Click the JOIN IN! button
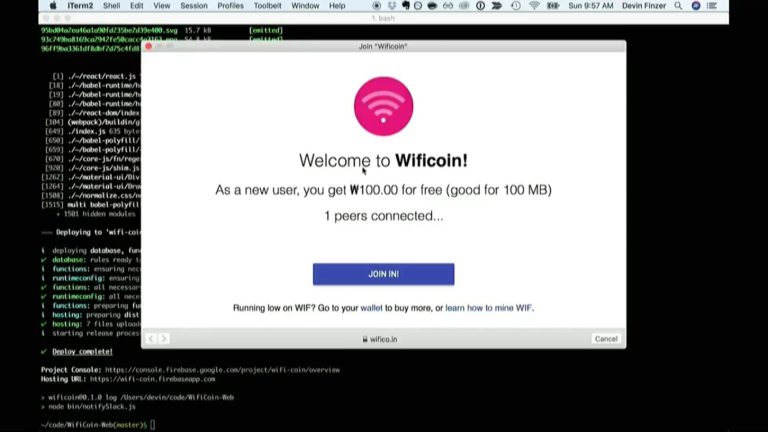This screenshot has width=768, height=432. click(x=384, y=274)
